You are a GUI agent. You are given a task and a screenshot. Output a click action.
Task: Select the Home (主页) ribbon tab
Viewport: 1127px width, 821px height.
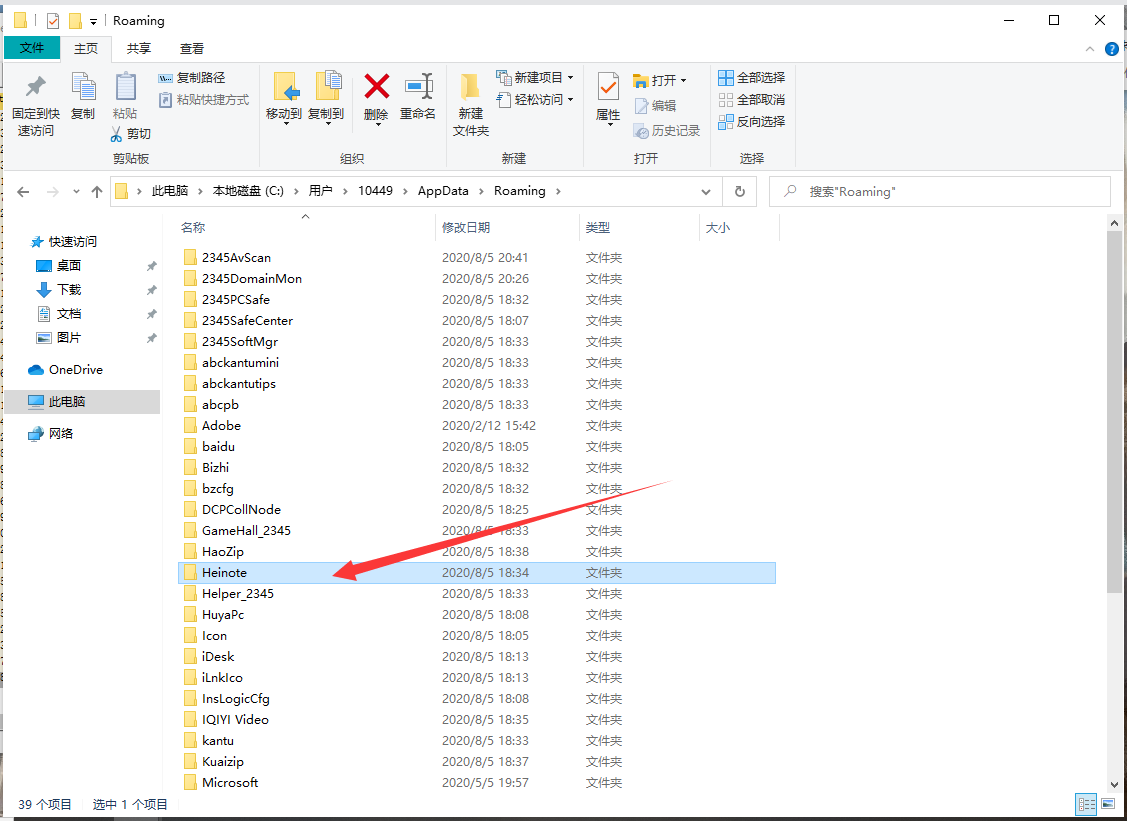[x=86, y=48]
